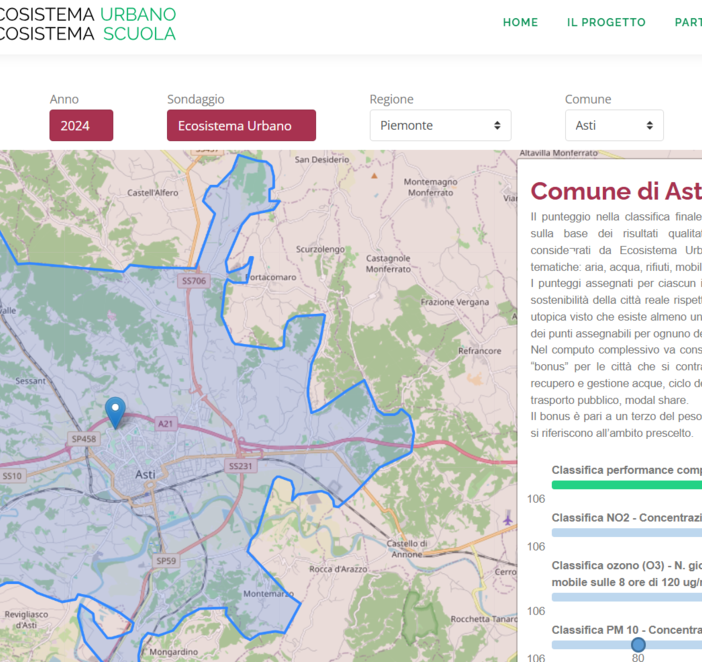
Task: Open the Sondaggio selector showing Ecosistema Urbano
Action: (x=241, y=126)
